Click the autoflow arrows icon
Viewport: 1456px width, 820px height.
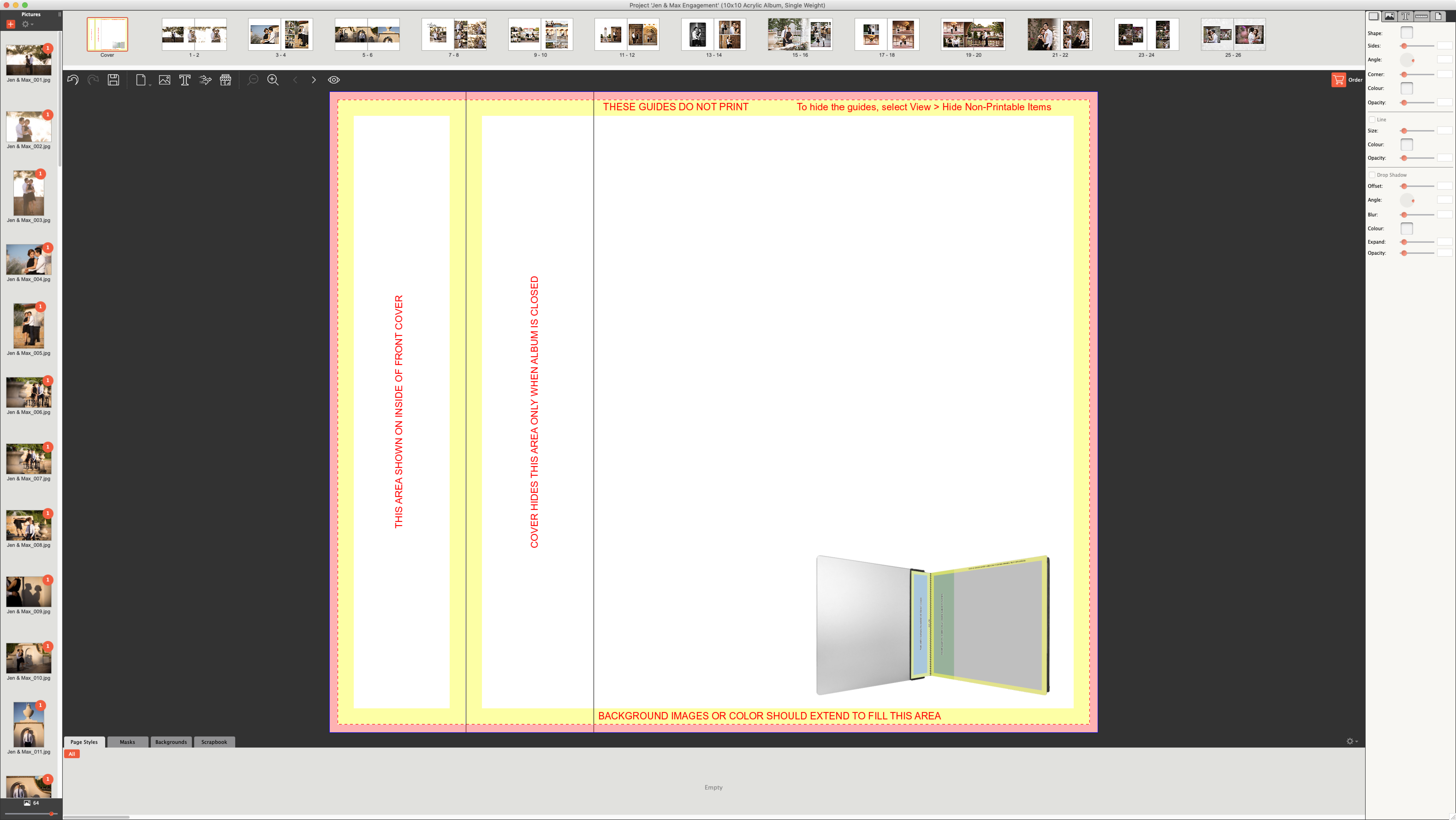[205, 80]
